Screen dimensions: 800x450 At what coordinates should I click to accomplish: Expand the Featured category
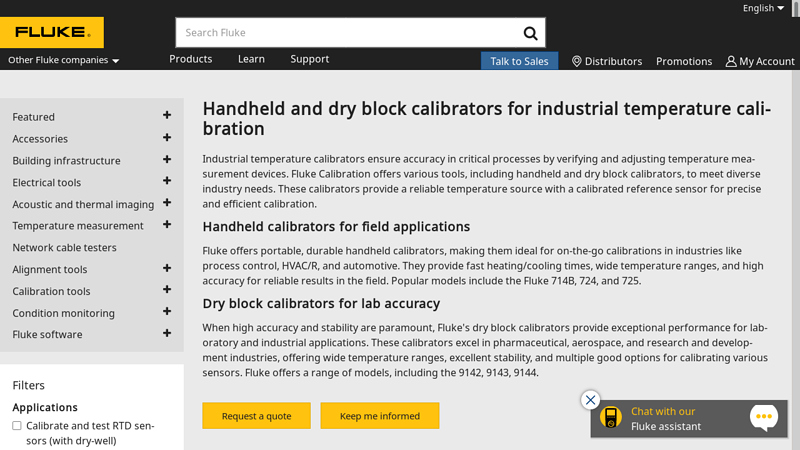pyautogui.click(x=167, y=115)
